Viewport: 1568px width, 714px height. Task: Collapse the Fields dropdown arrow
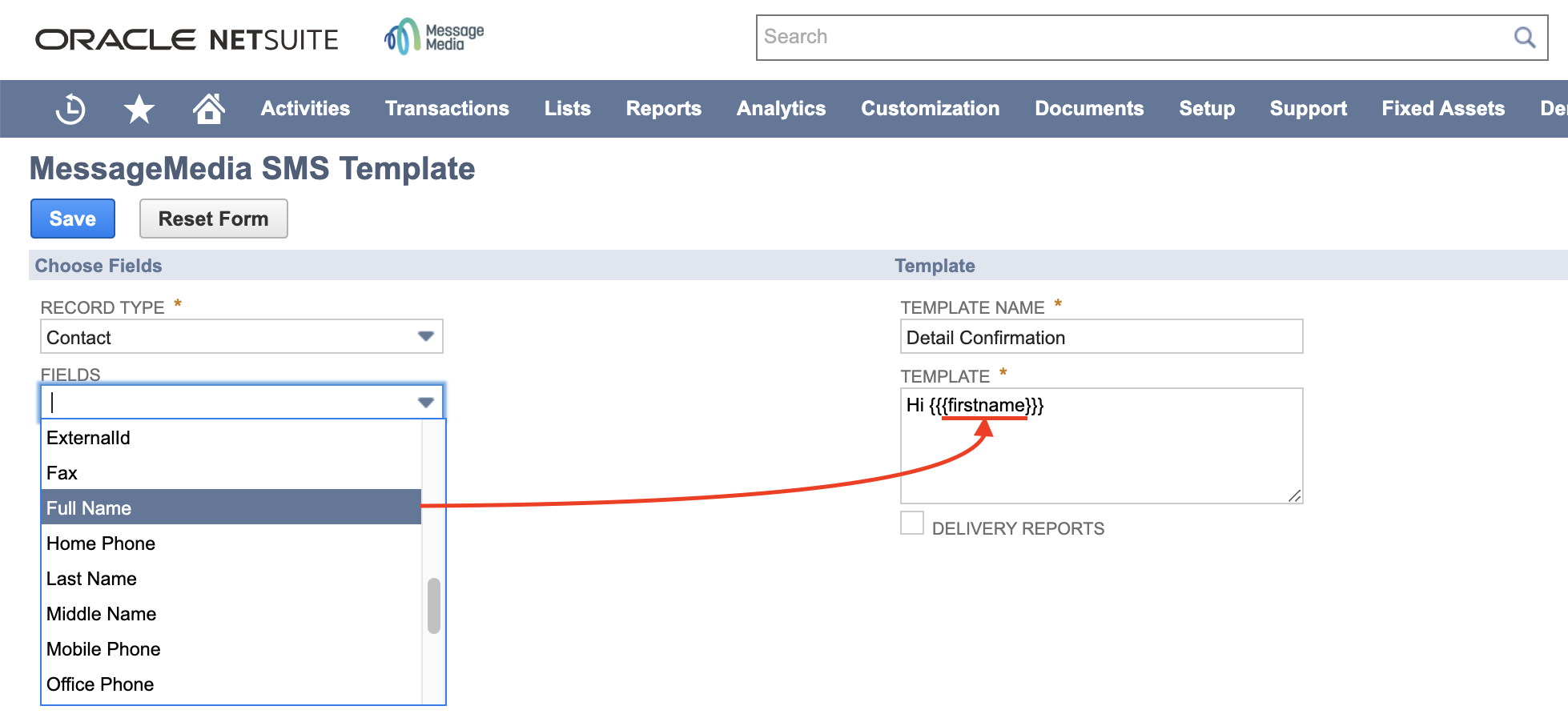[x=426, y=402]
